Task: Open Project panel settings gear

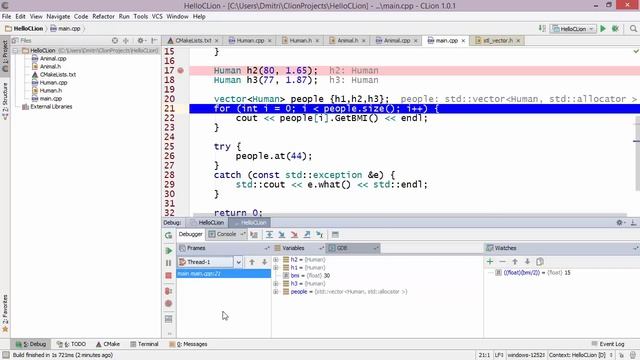Action: pyautogui.click(x=141, y=40)
